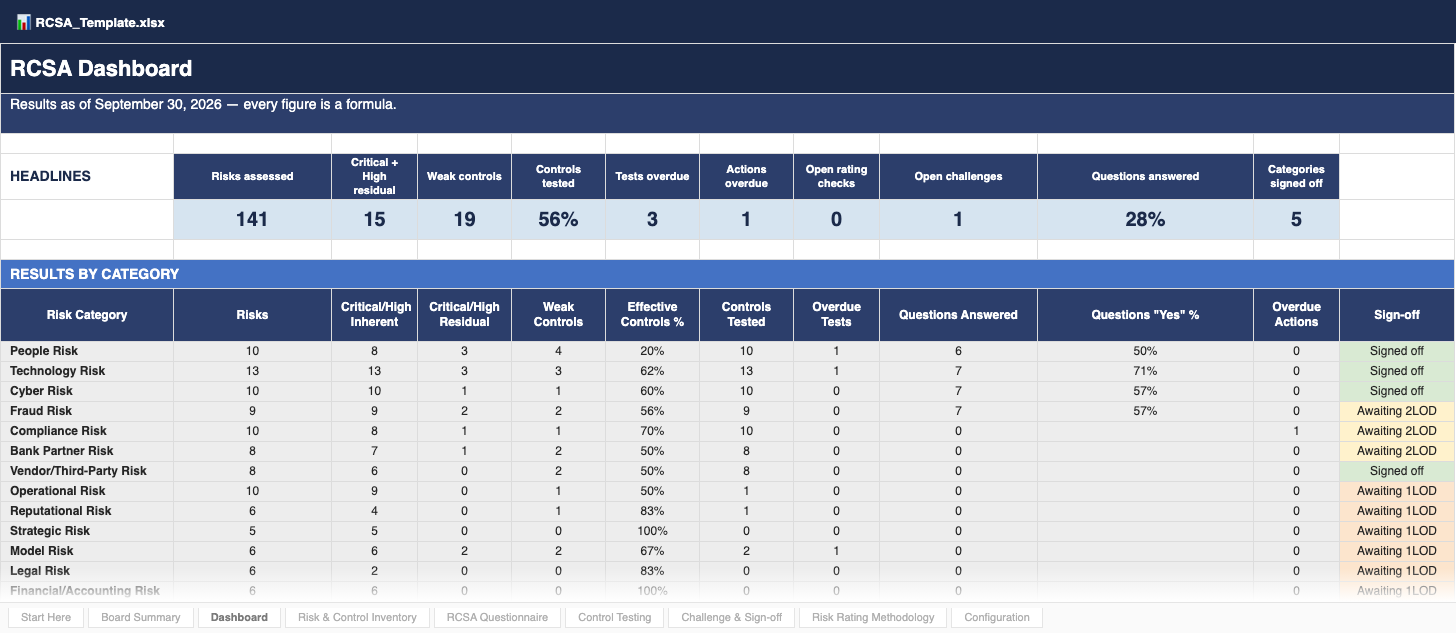
Task: Select the Categories signed off value 5
Action: [x=1296, y=219]
